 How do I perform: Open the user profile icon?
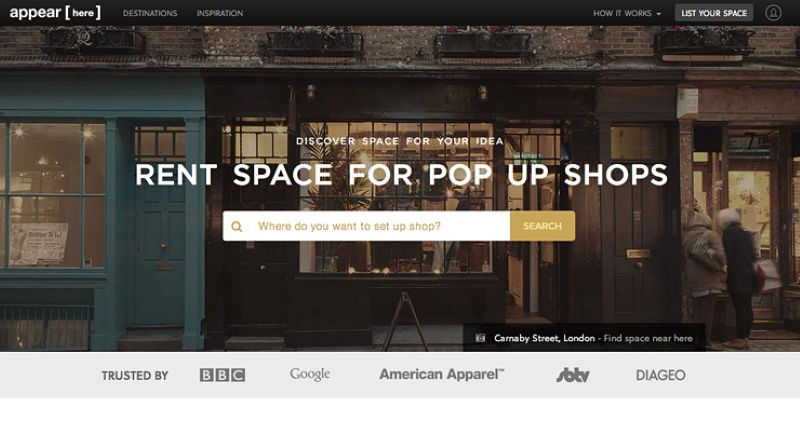point(773,13)
